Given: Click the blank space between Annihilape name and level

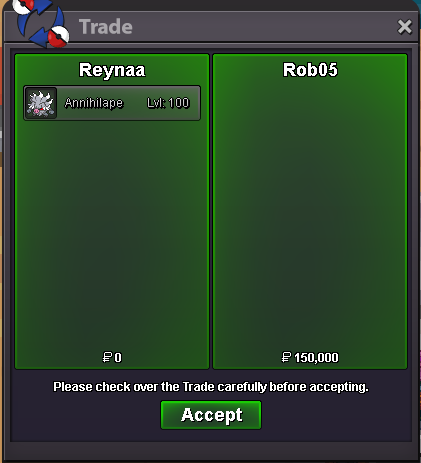Looking at the screenshot, I should [x=135, y=103].
